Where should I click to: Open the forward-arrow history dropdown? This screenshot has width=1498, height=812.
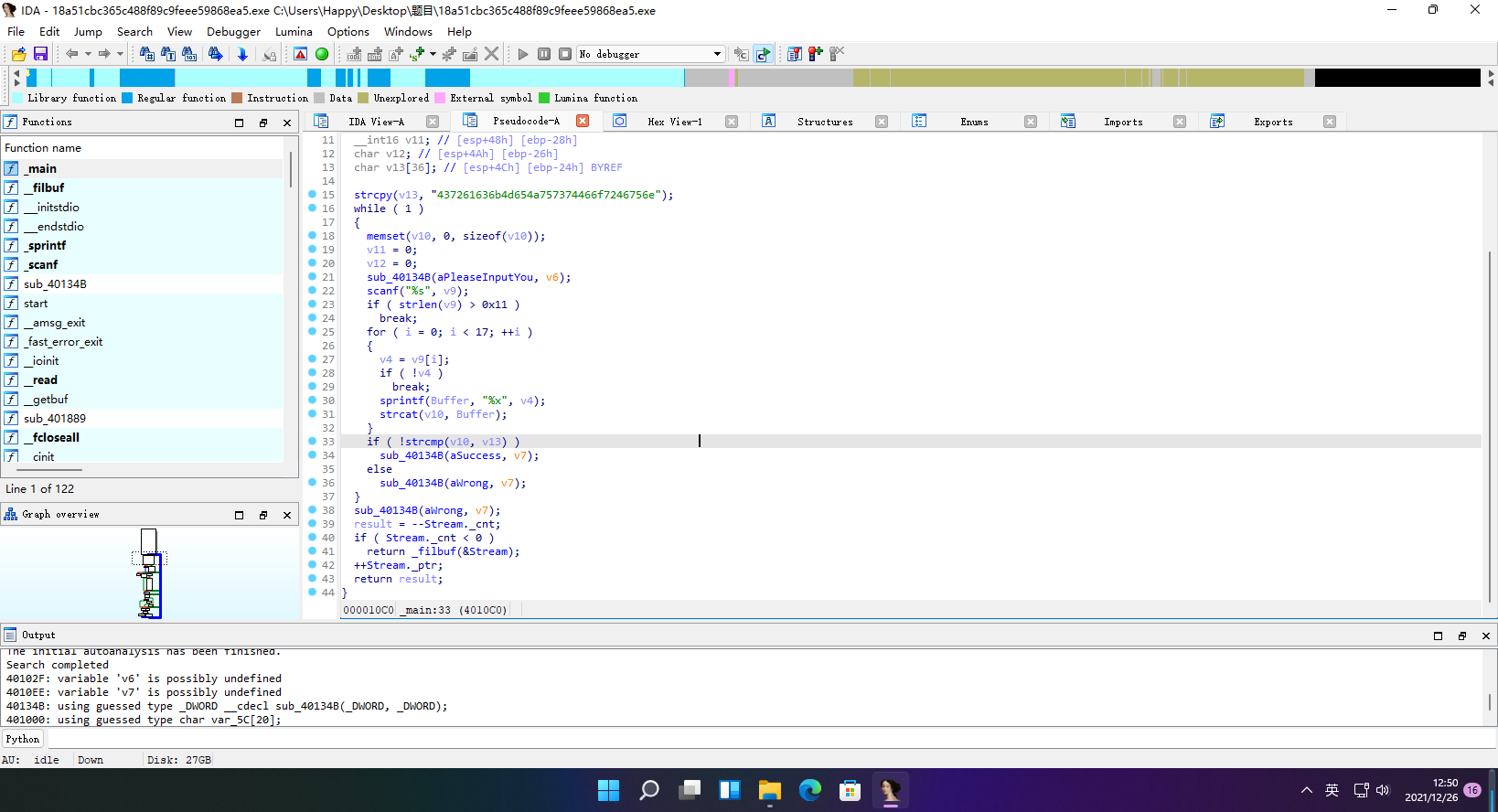click(x=120, y=54)
